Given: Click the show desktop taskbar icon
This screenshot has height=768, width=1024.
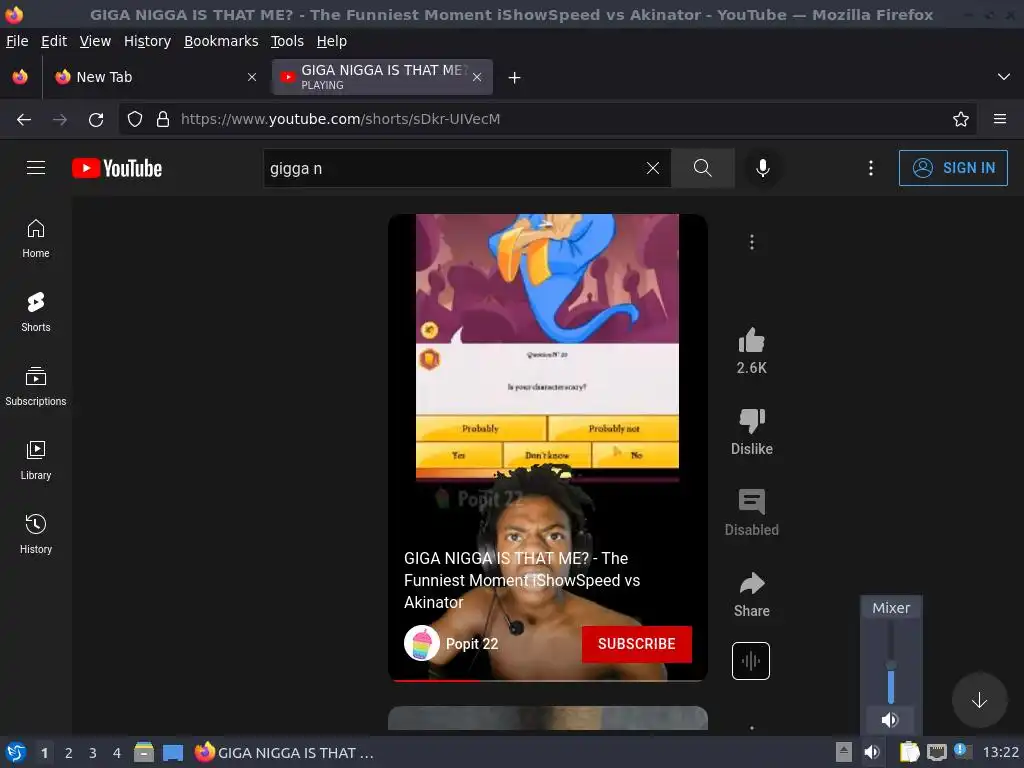Looking at the screenshot, I should [x=173, y=752].
